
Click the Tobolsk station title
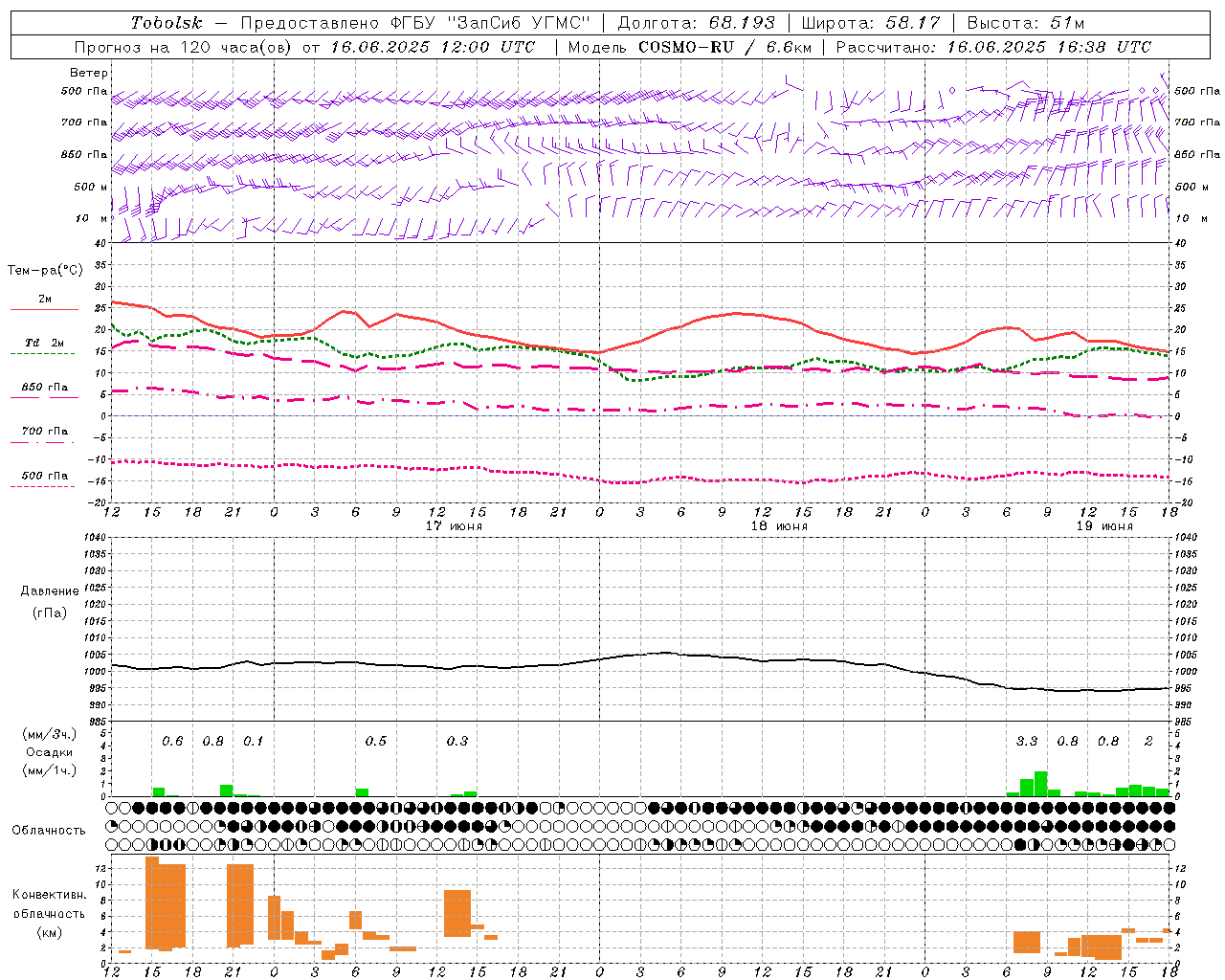[x=167, y=23]
